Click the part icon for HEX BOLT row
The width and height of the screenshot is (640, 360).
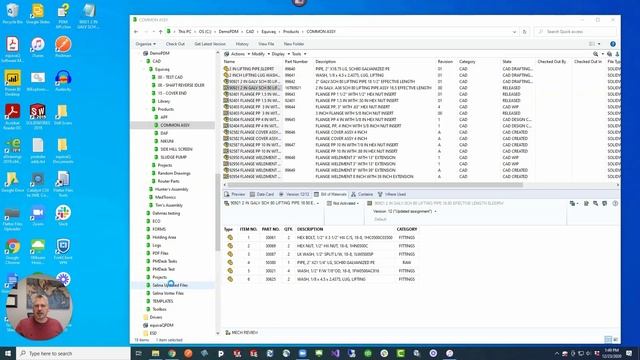coord(230,238)
